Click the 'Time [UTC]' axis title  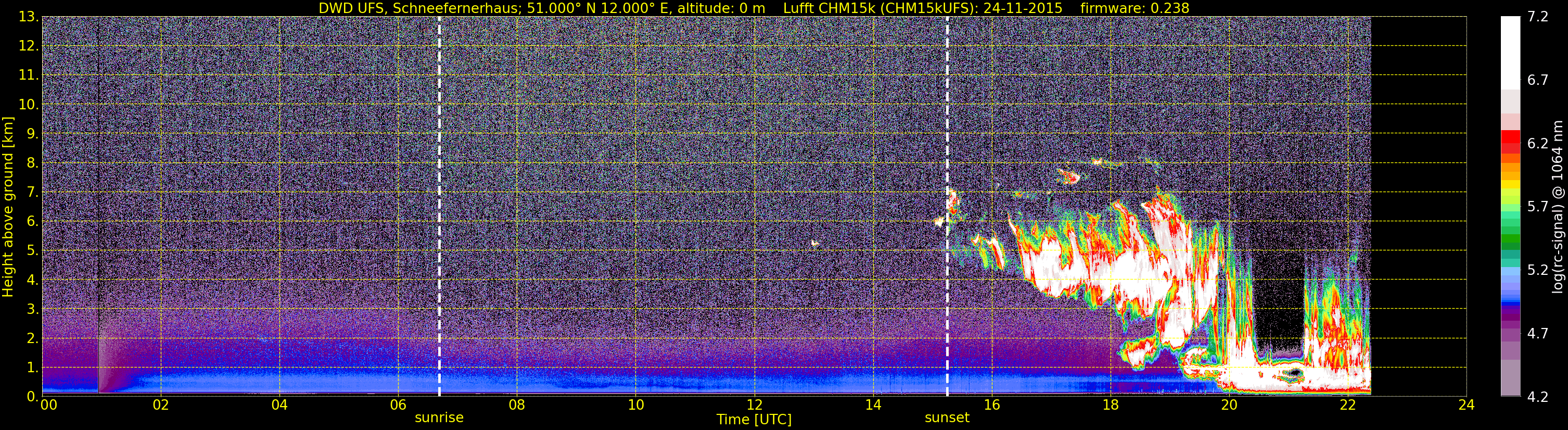[754, 420]
